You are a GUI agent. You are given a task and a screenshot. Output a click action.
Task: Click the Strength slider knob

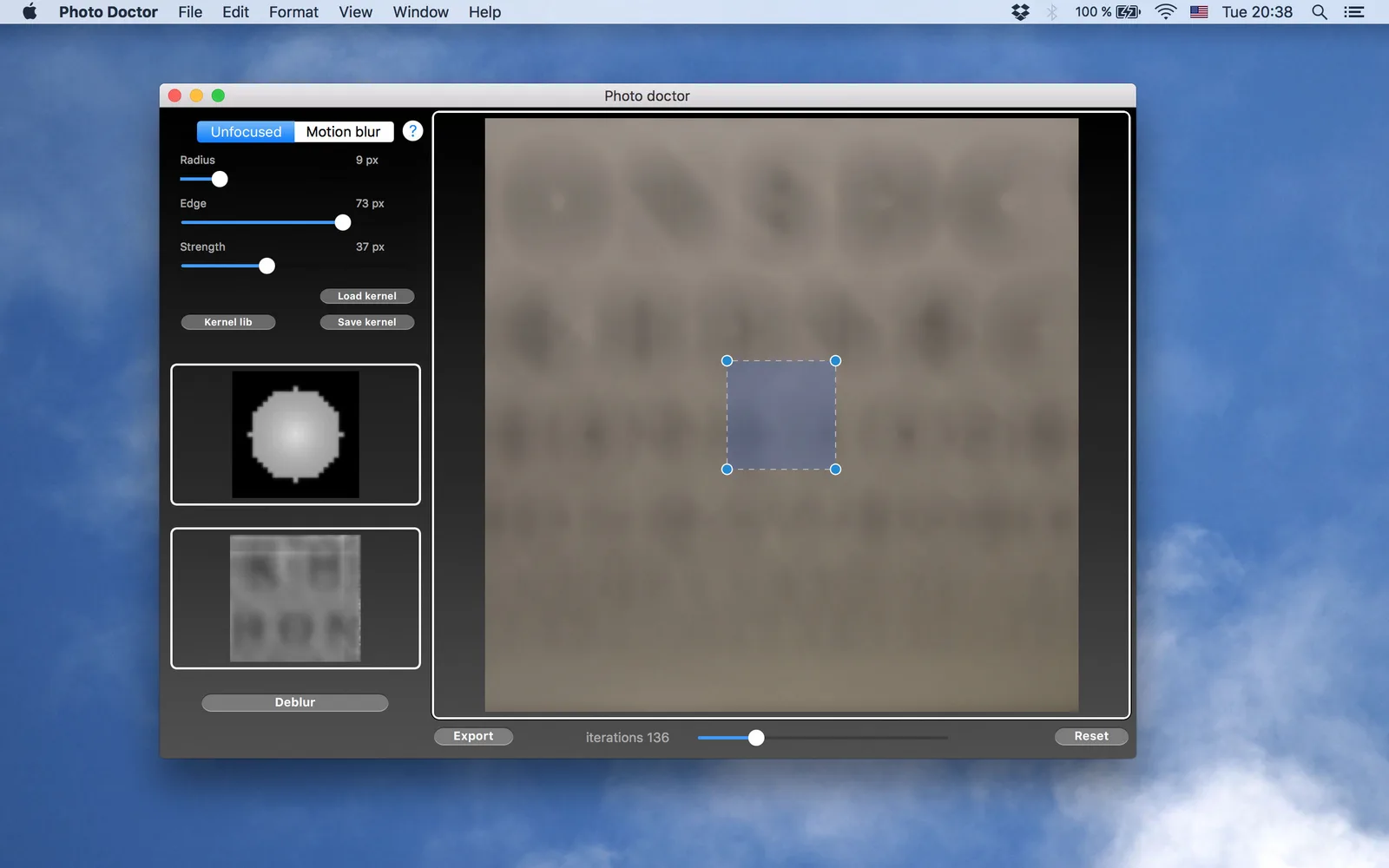267,266
